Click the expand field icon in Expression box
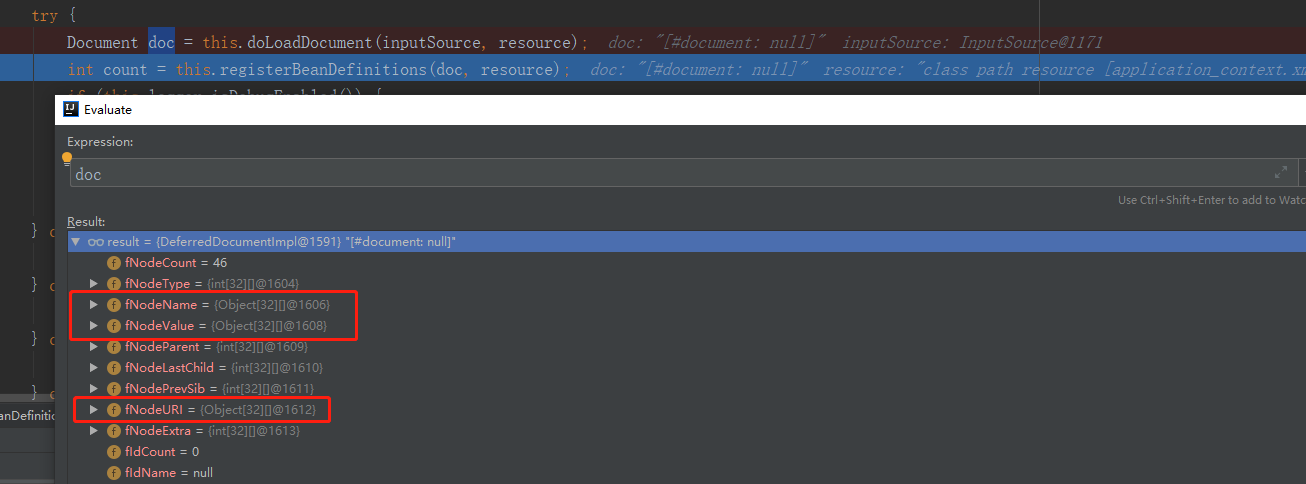The height and width of the screenshot is (484, 1306). point(1281,173)
